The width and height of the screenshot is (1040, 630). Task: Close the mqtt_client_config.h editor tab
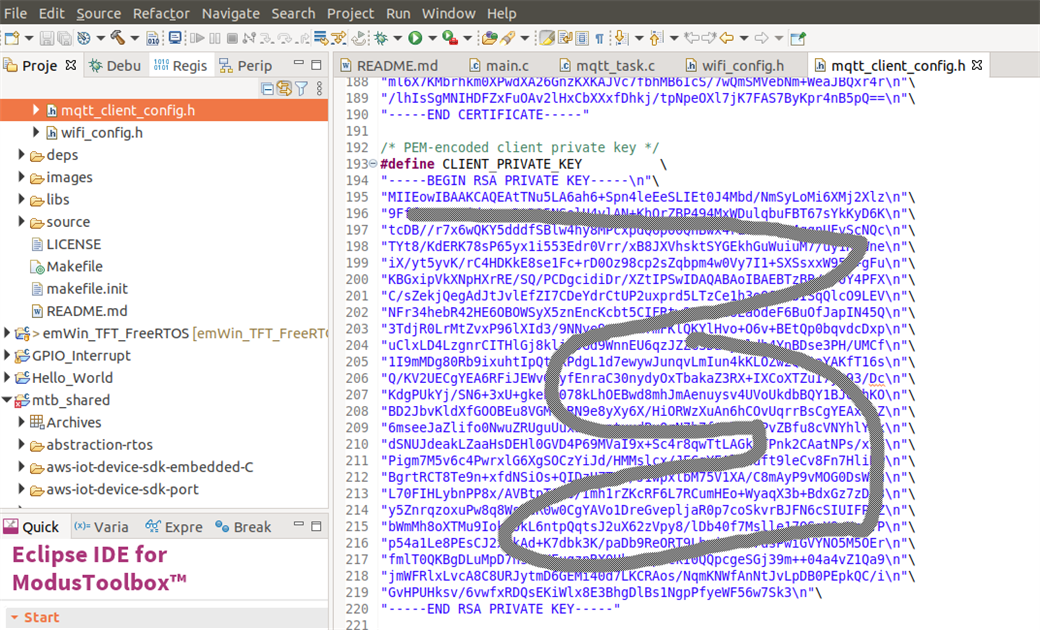[977, 66]
